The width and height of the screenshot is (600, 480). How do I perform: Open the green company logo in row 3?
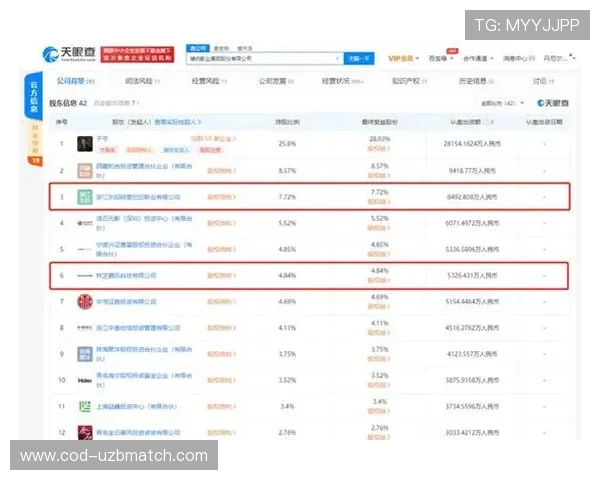coord(85,197)
